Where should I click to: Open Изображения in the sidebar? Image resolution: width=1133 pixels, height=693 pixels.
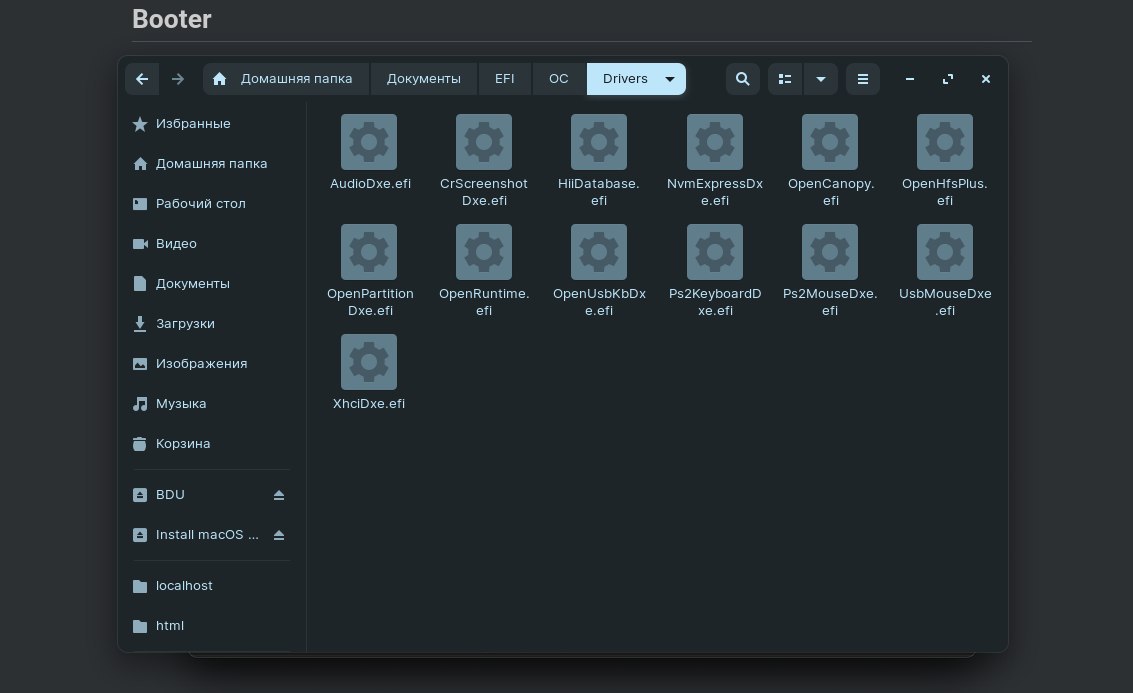click(x=212, y=363)
